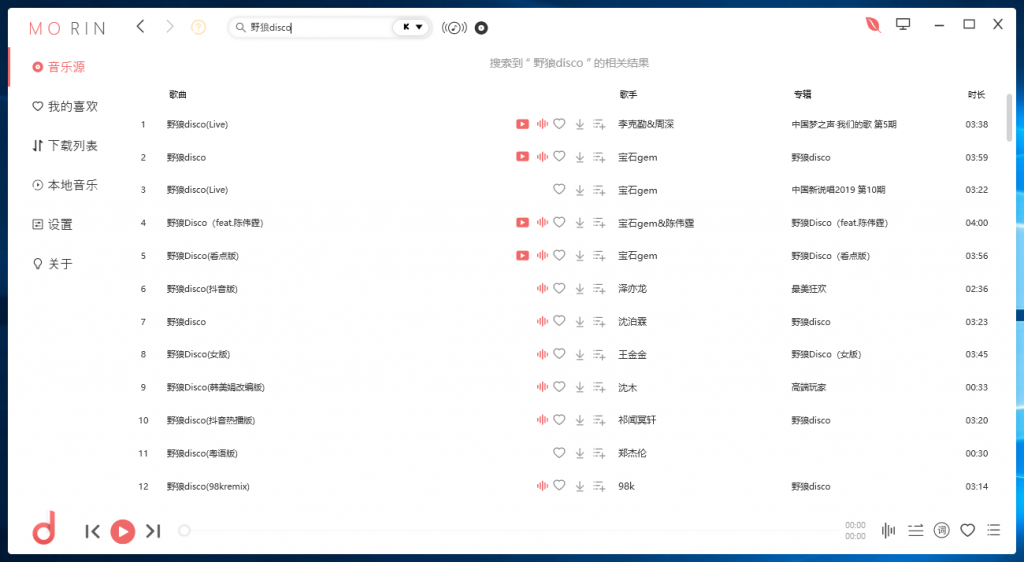Add 野狼disco(抖音热播版) to playlist
1024x562 pixels.
click(x=599, y=420)
